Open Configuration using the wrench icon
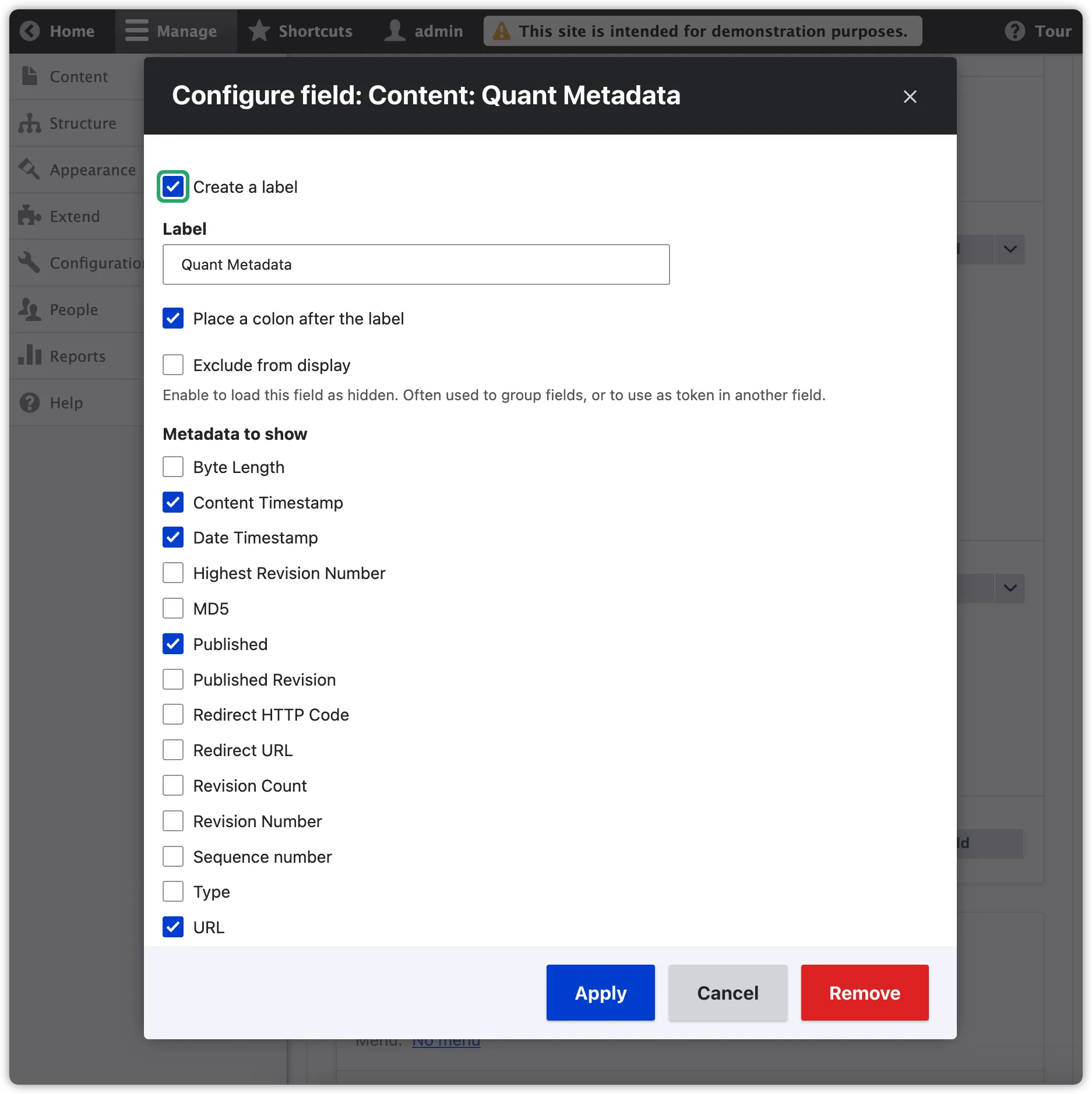 [x=29, y=263]
